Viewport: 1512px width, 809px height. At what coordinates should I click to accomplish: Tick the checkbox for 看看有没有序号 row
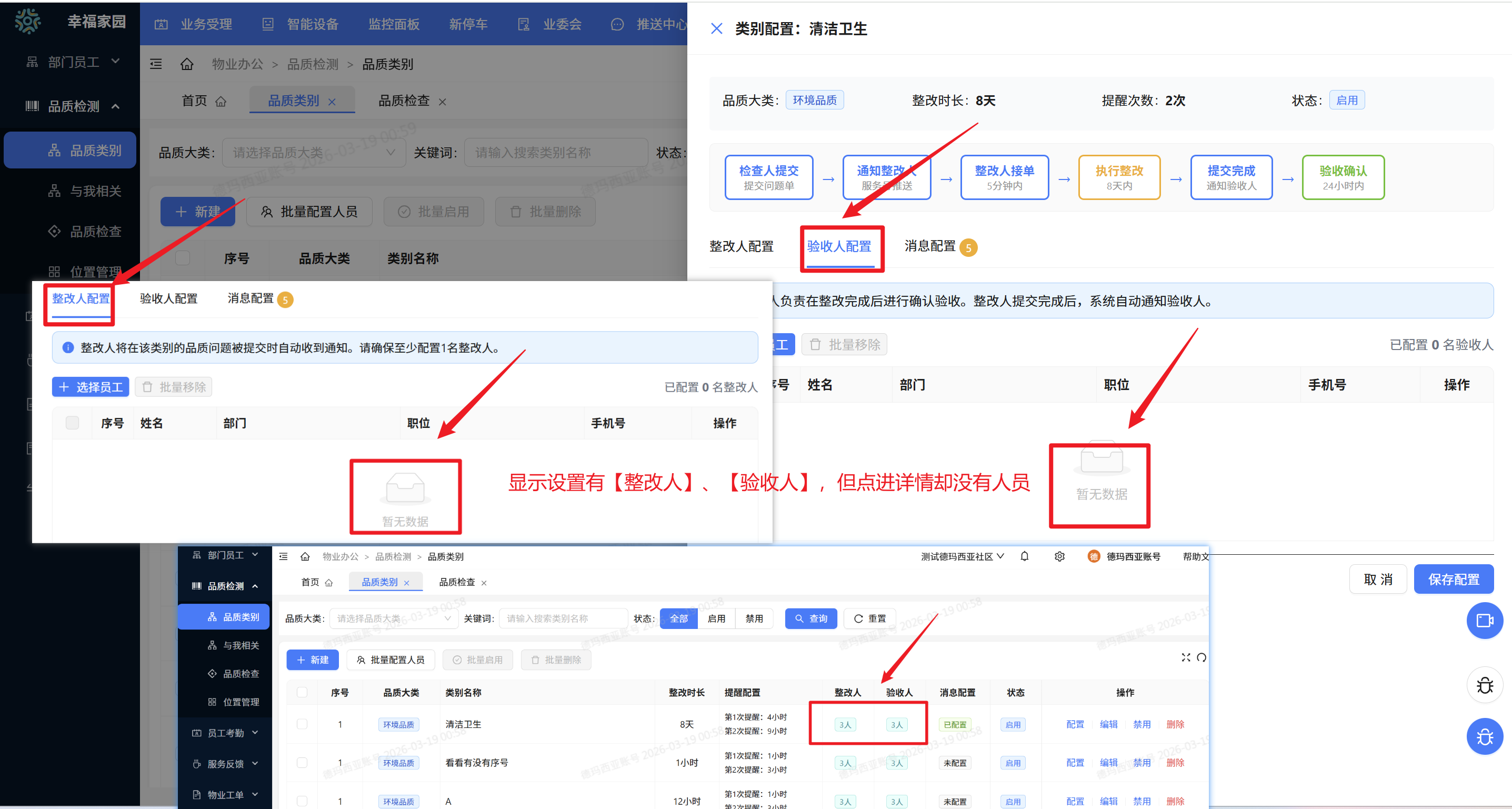(302, 762)
